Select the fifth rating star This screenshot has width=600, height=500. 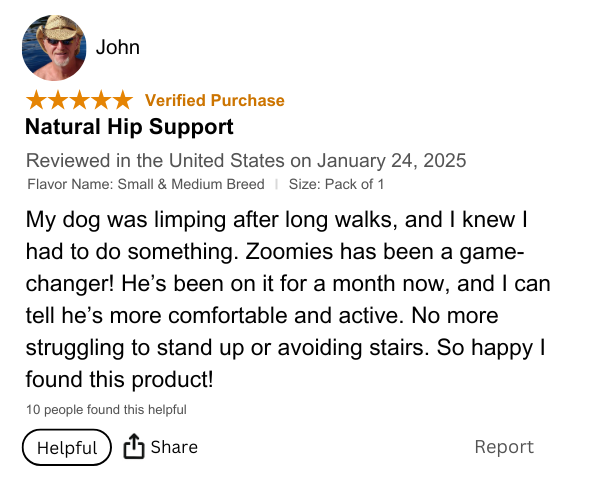pos(121,100)
